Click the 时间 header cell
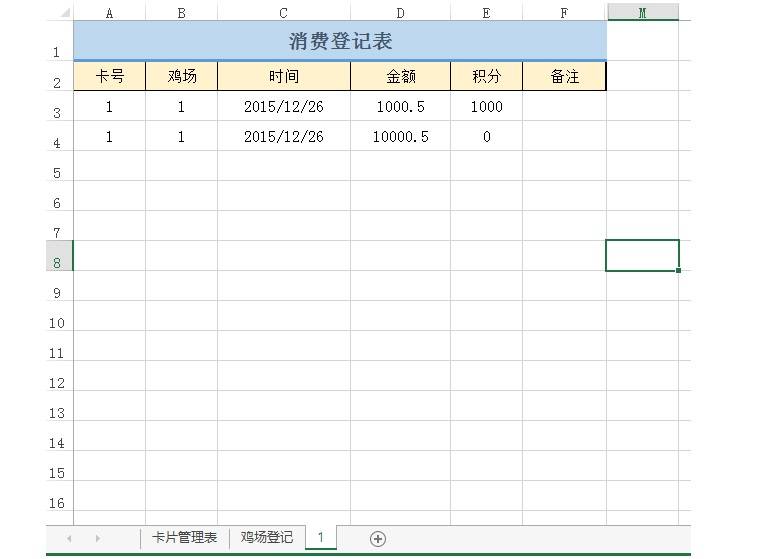Screen dimensions: 768x559 point(284,76)
